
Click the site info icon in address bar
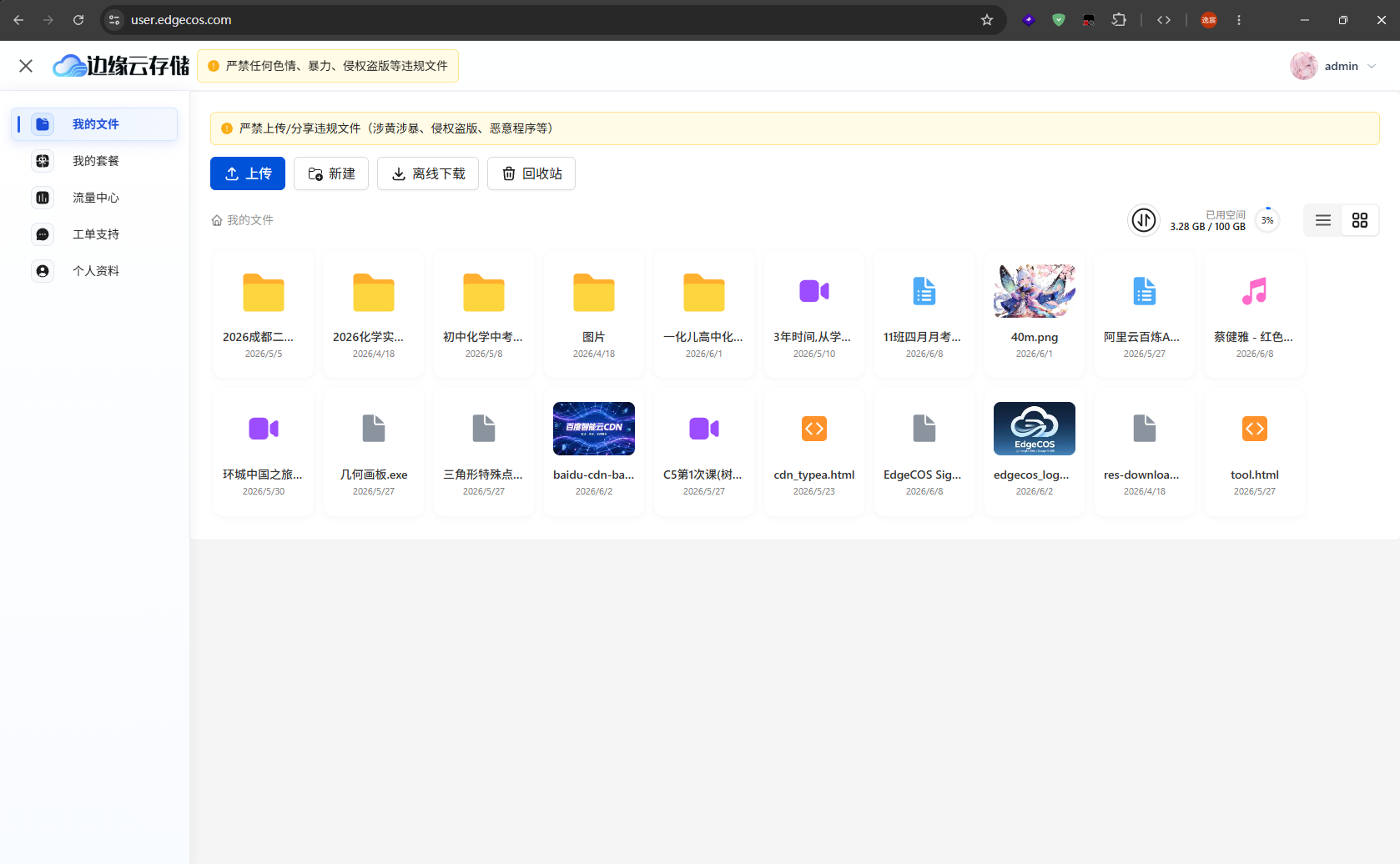114,20
